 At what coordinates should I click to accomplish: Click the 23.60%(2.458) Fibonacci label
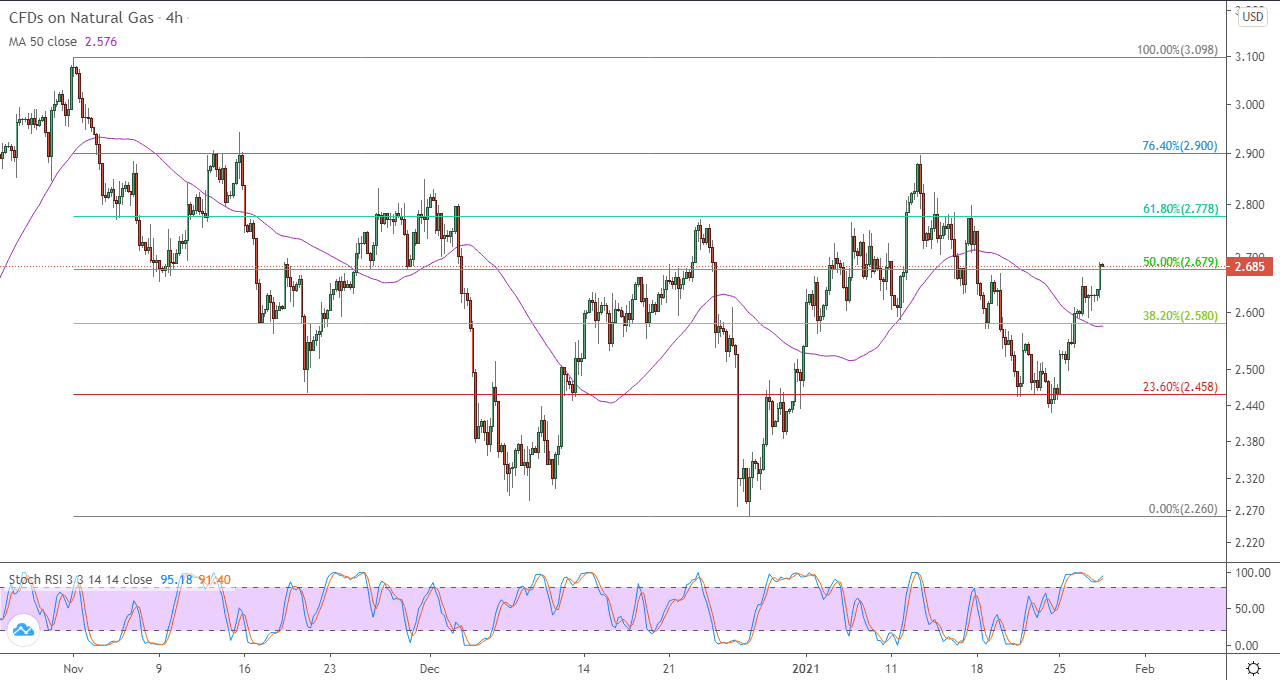pos(1180,387)
